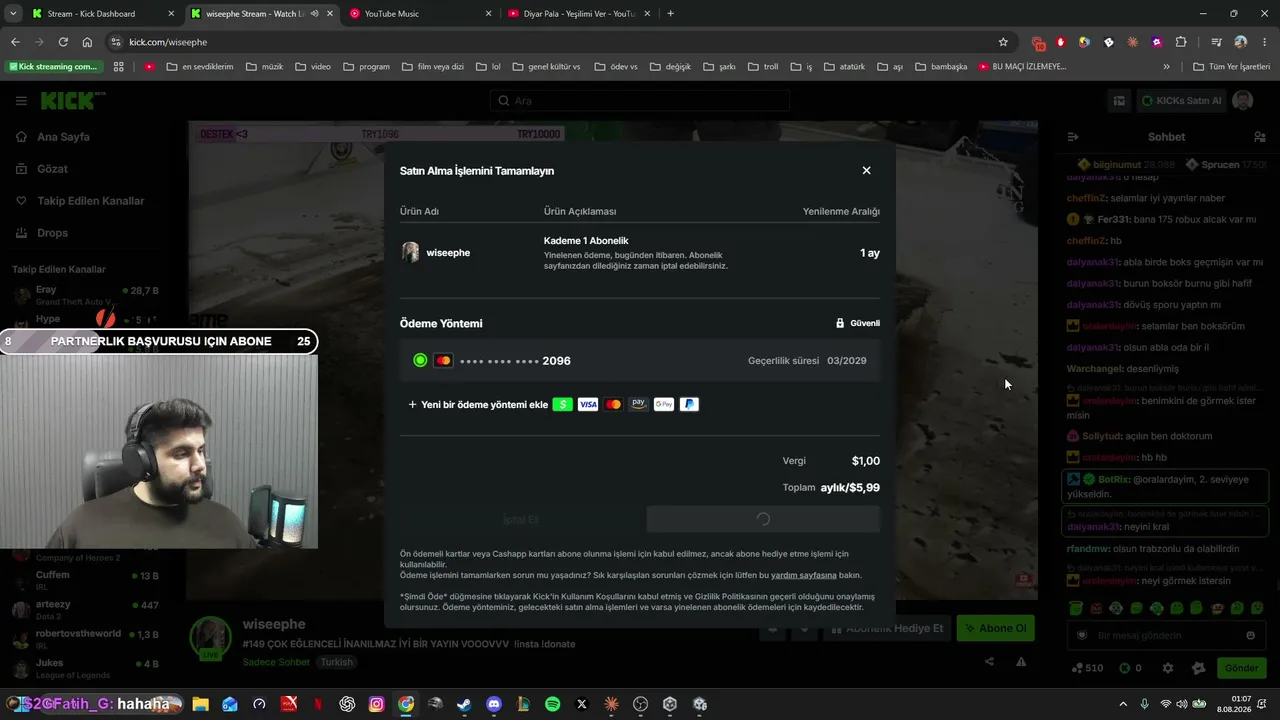This screenshot has width=1280, height=720.
Task: Open the BU MAÇI İZLEMEYE bookmark
Action: tap(1023, 67)
